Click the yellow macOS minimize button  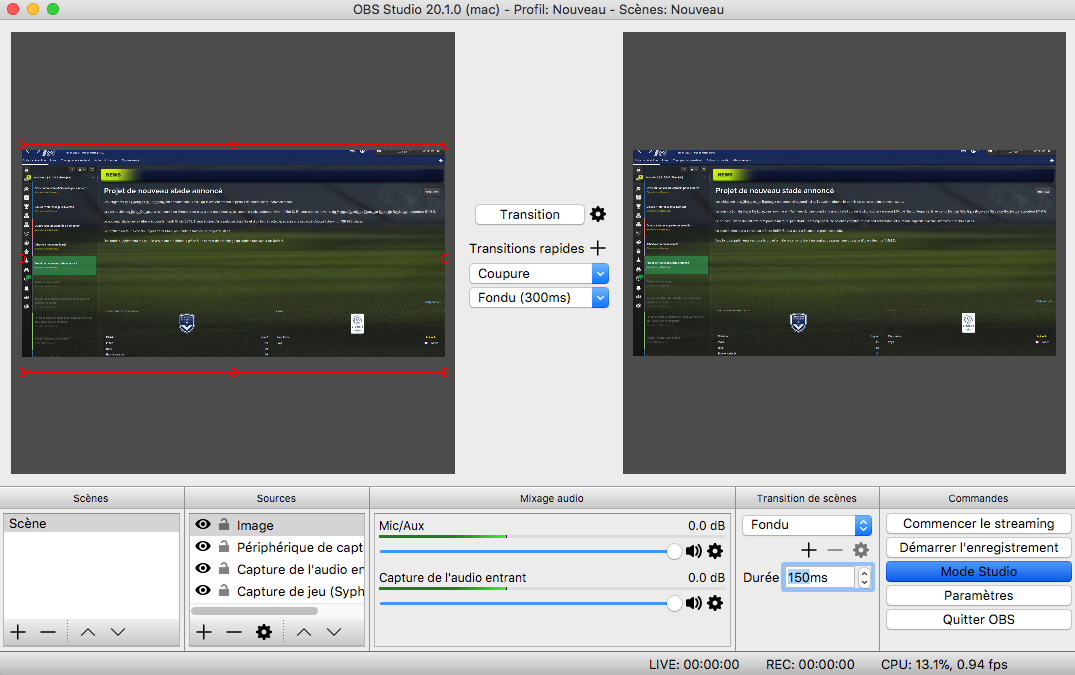coord(32,9)
